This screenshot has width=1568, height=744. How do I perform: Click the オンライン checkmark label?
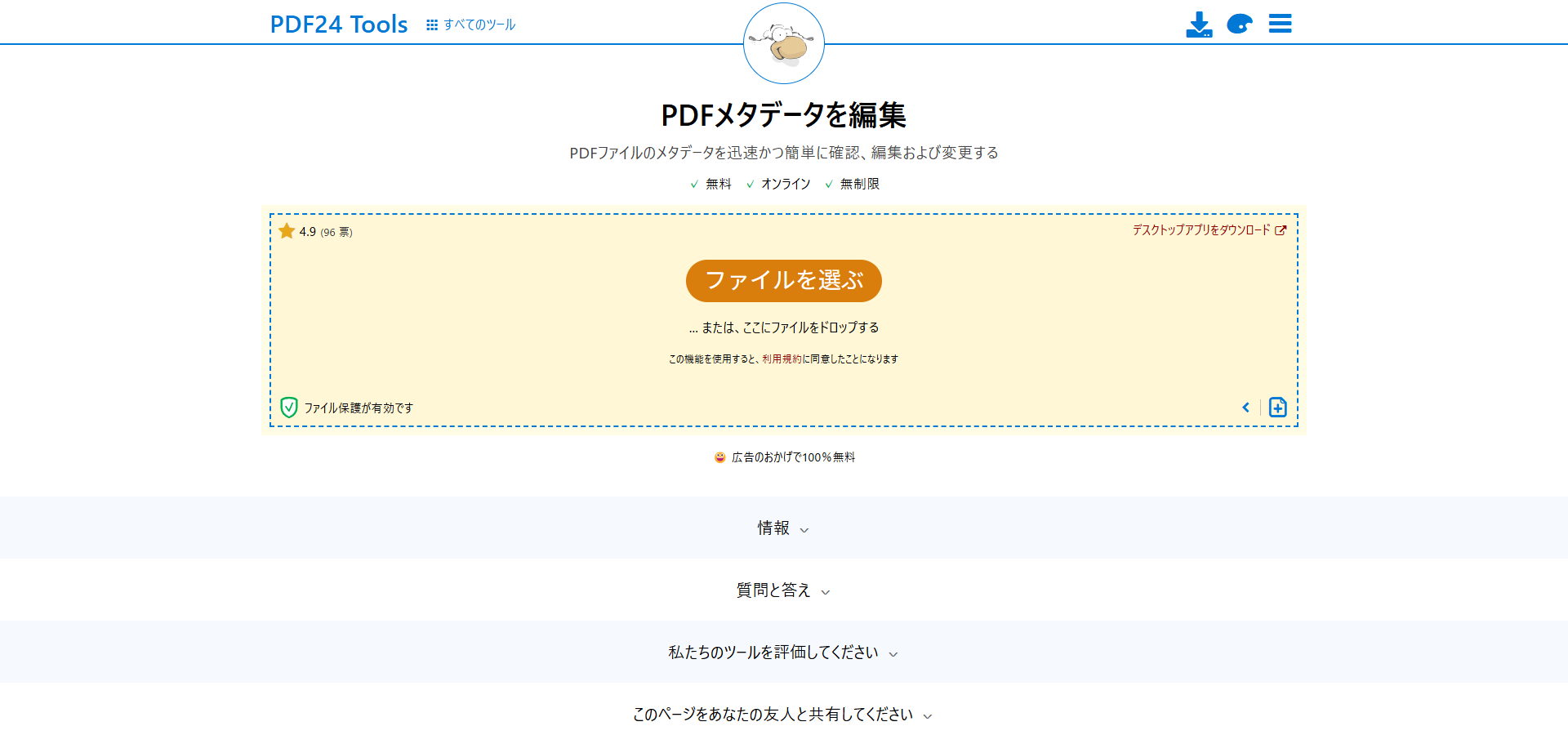point(778,185)
